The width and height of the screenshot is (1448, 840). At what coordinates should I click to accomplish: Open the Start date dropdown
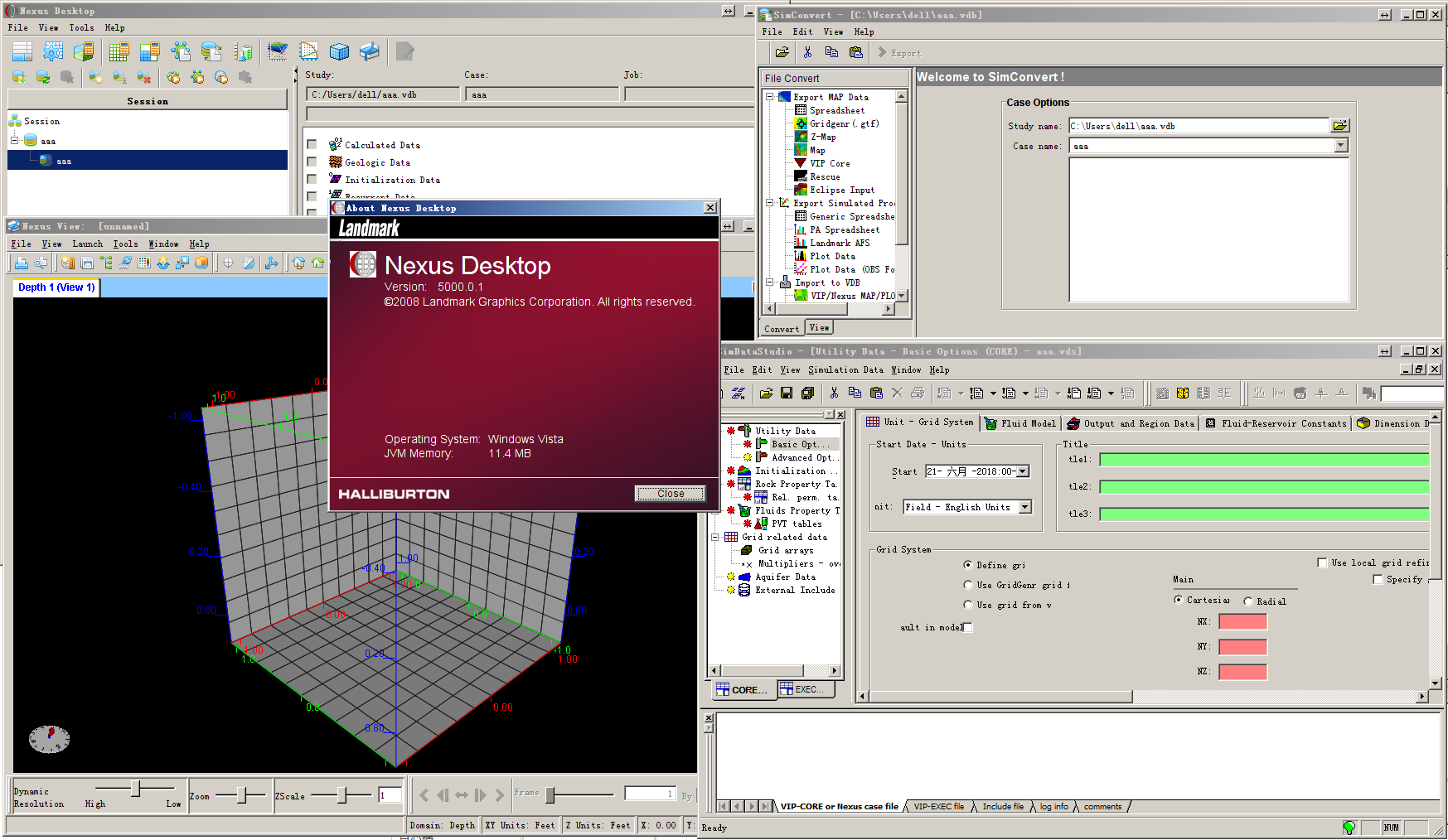[x=1023, y=471]
